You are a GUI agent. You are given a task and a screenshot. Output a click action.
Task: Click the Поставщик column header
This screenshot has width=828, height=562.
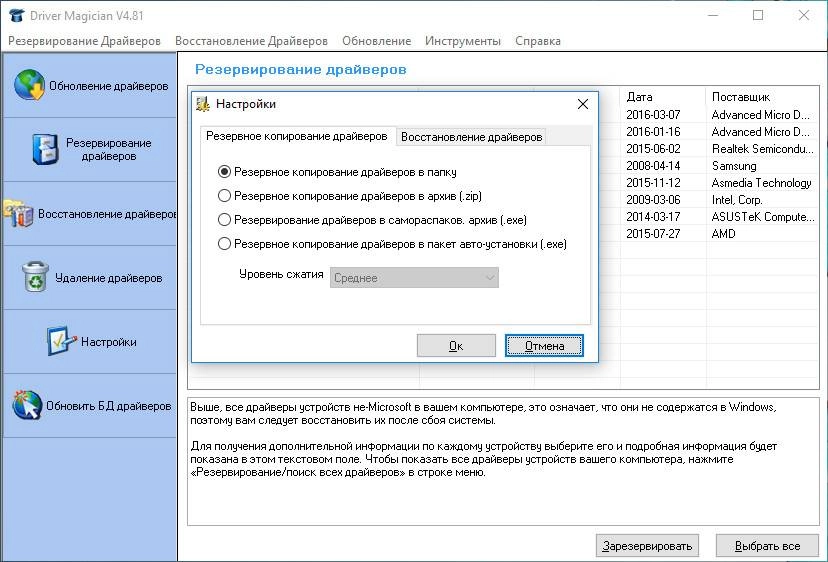click(x=762, y=97)
